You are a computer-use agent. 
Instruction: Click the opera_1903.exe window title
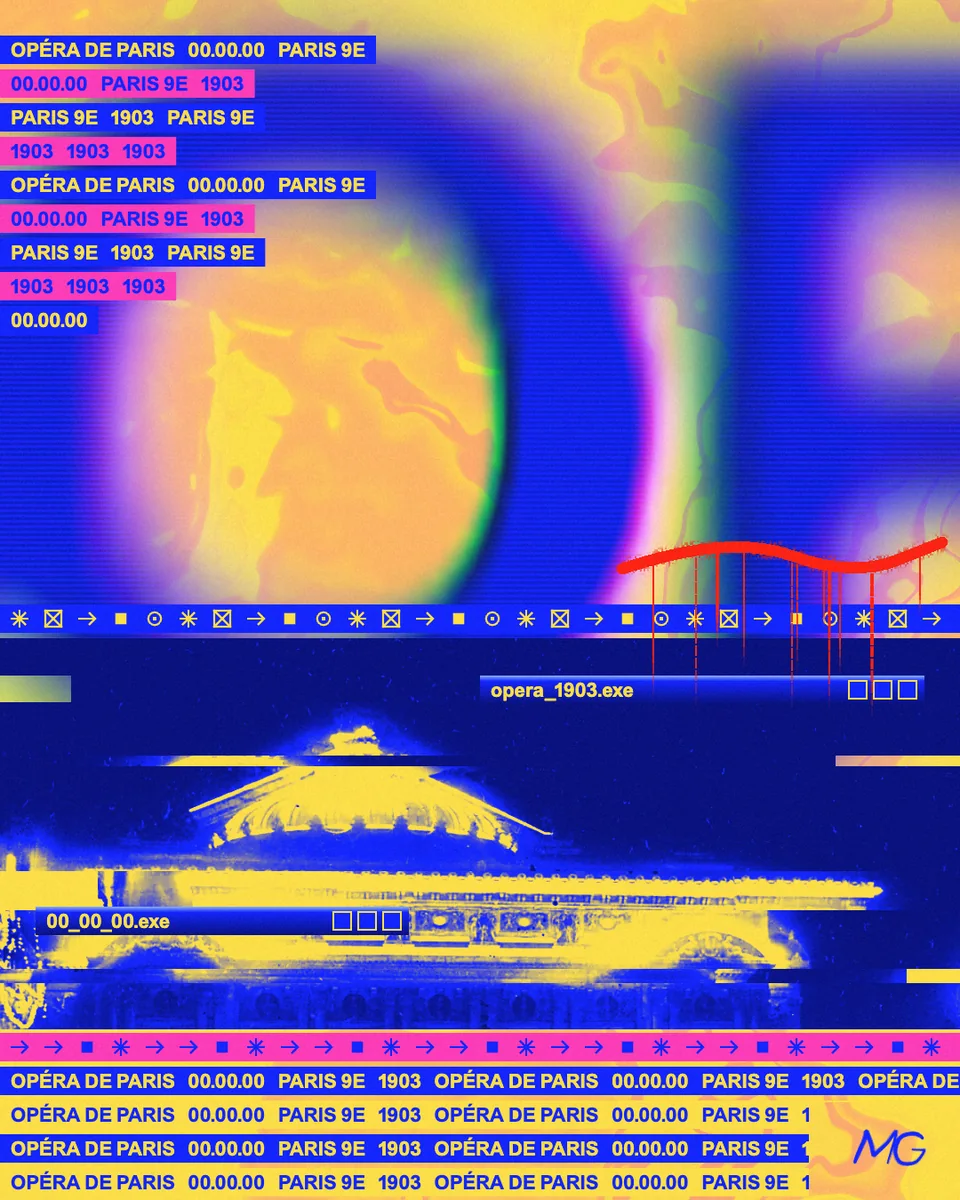(562, 690)
